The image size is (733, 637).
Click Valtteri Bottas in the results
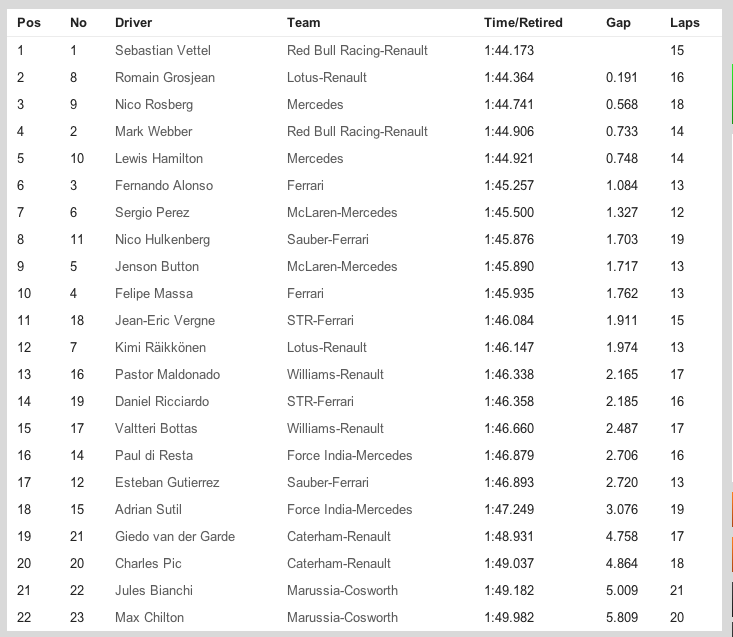pyautogui.click(x=156, y=428)
